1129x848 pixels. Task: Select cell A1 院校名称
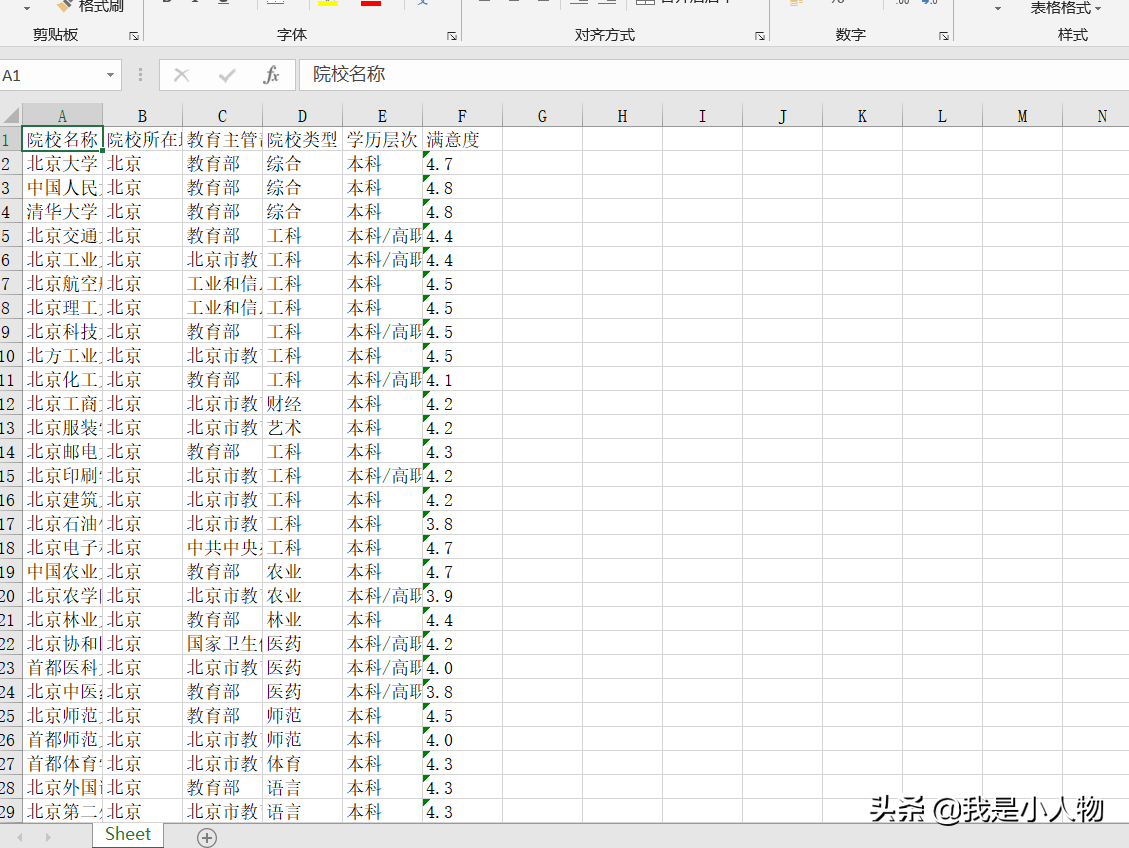(62, 140)
